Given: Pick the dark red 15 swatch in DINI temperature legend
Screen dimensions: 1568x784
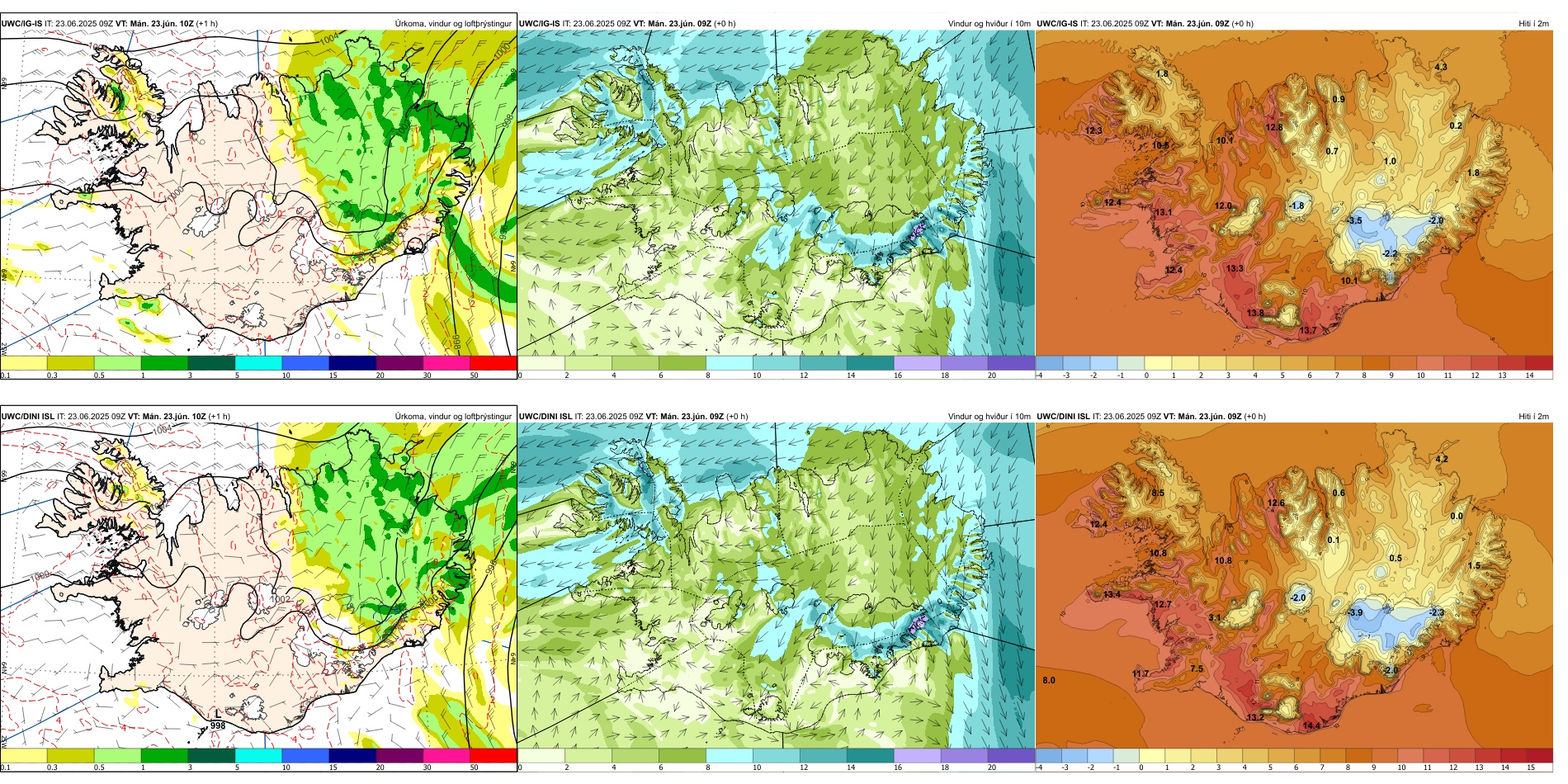Looking at the screenshot, I should tap(1539, 755).
